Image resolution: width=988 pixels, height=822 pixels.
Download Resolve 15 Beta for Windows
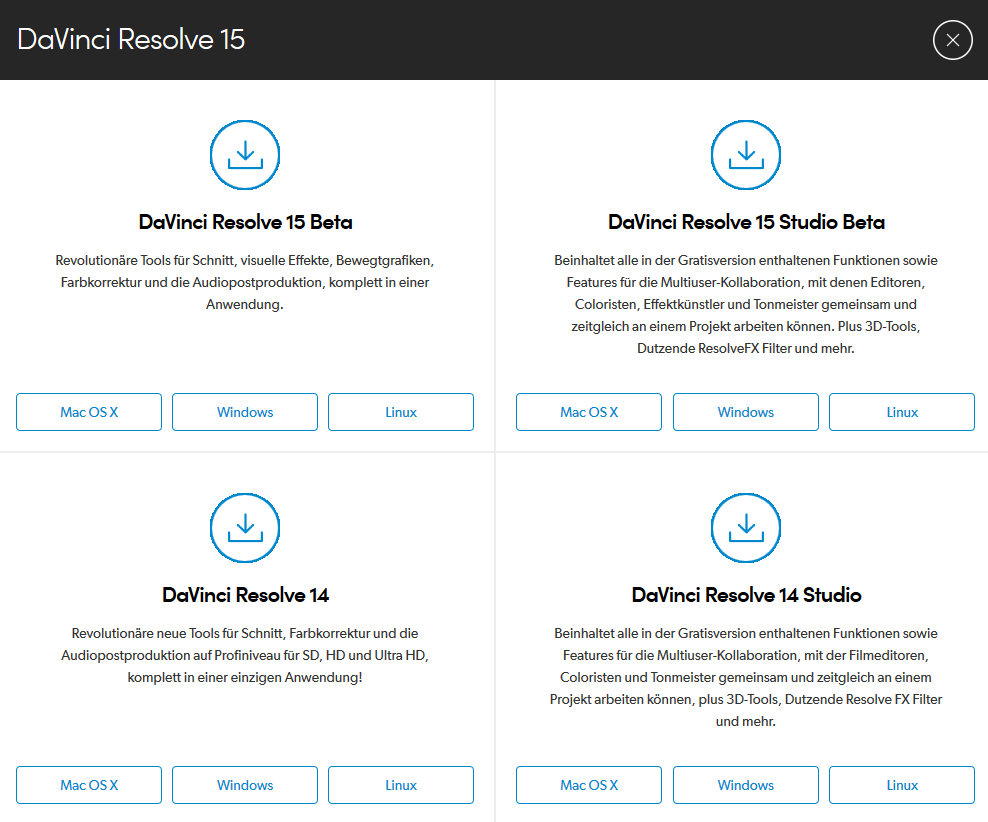point(245,412)
